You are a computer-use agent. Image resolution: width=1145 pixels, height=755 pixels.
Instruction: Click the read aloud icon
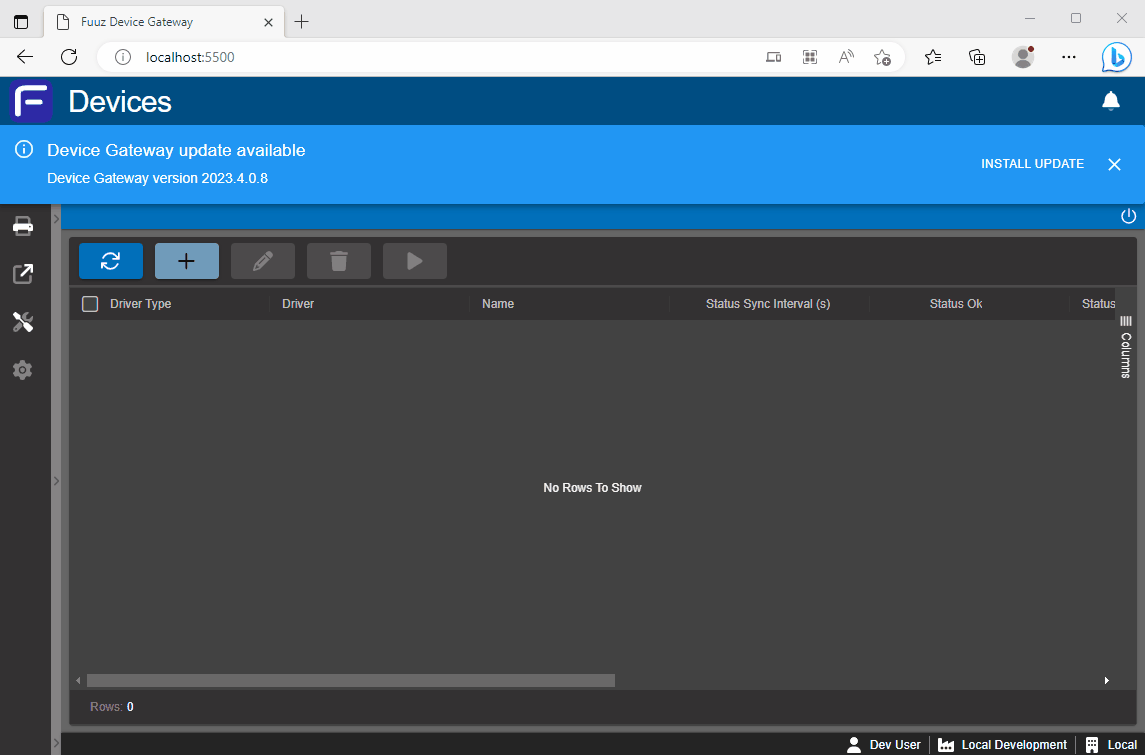[846, 57]
